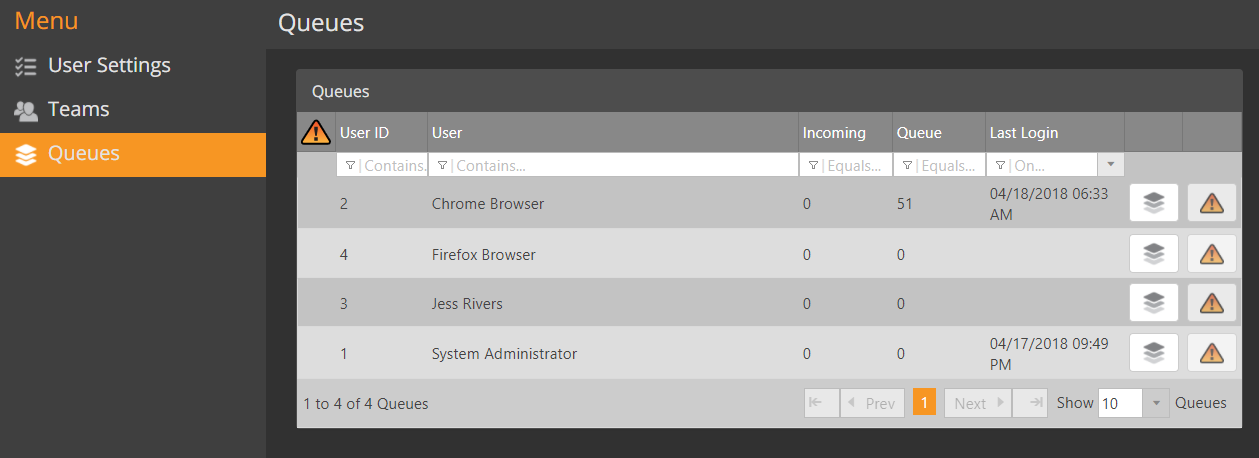The image size is (1259, 458).
Task: Click the Queues stack icon in sidebar
Action: click(26, 155)
